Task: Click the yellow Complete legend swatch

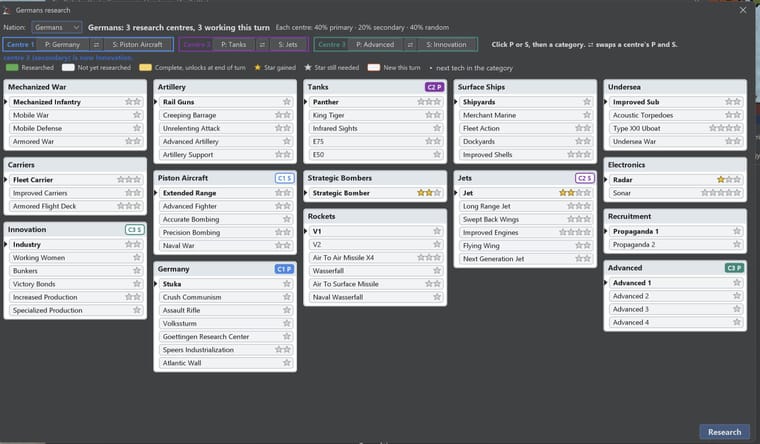Action: 145,67
